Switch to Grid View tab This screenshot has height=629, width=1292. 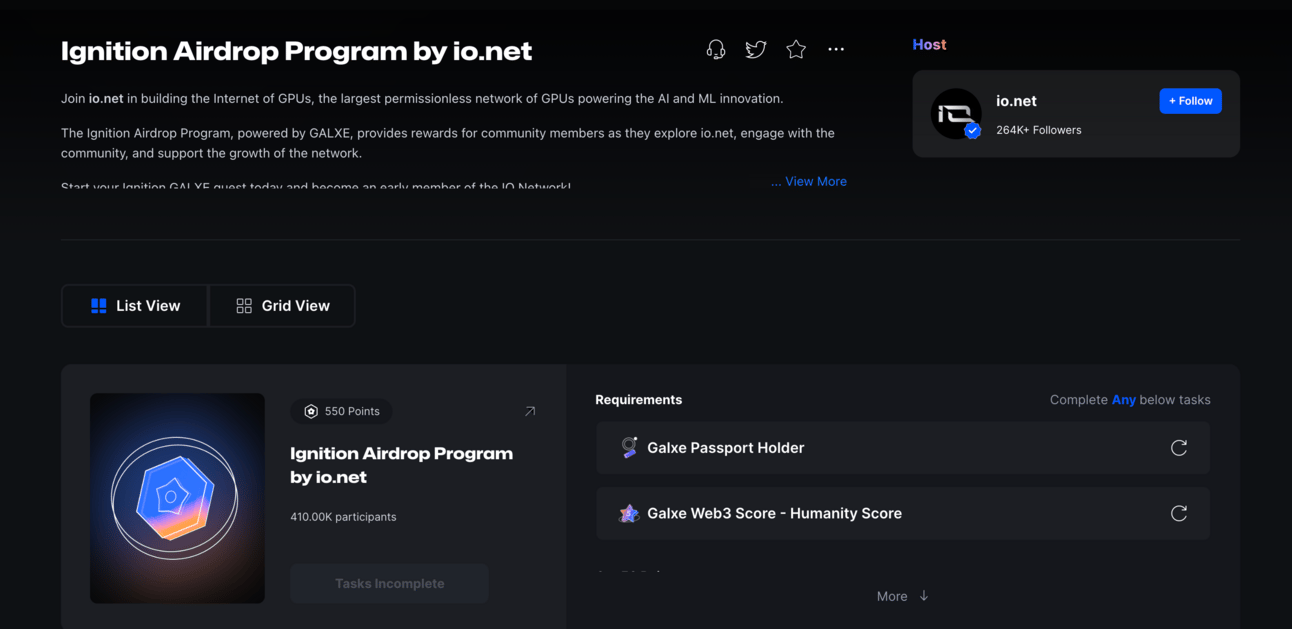(x=282, y=306)
